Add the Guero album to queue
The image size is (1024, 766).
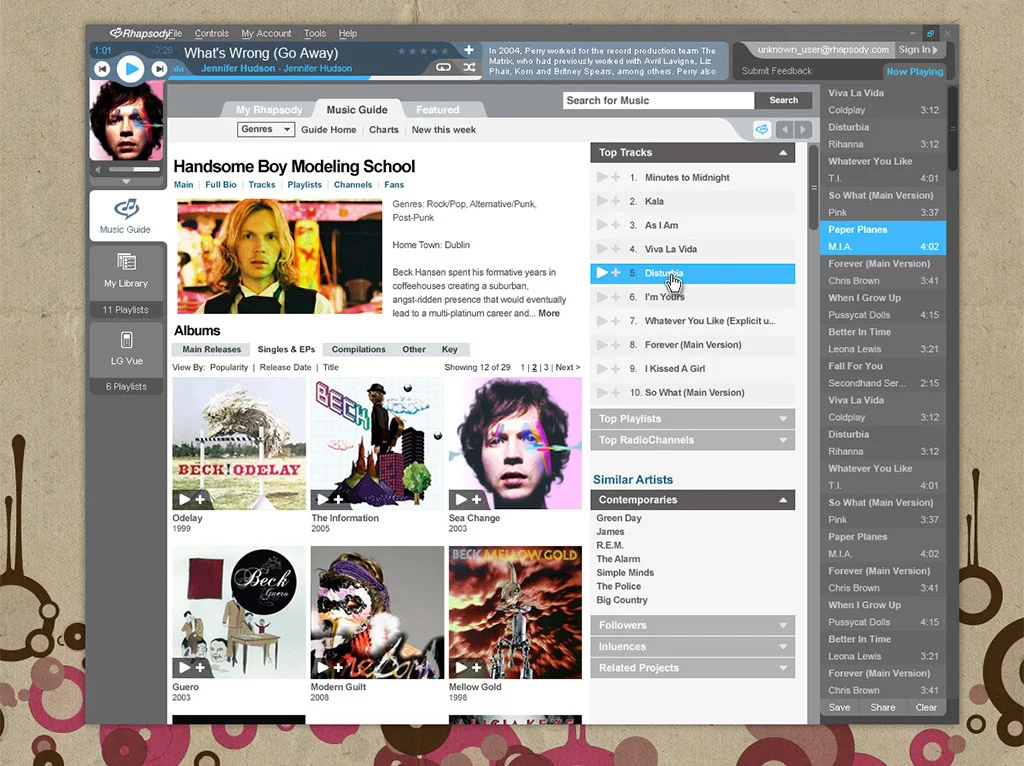(200, 667)
